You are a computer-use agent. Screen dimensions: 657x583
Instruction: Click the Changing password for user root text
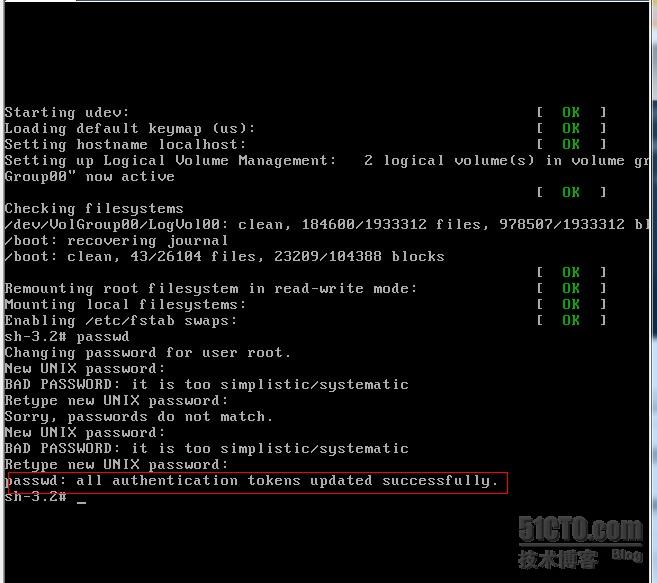tap(147, 353)
